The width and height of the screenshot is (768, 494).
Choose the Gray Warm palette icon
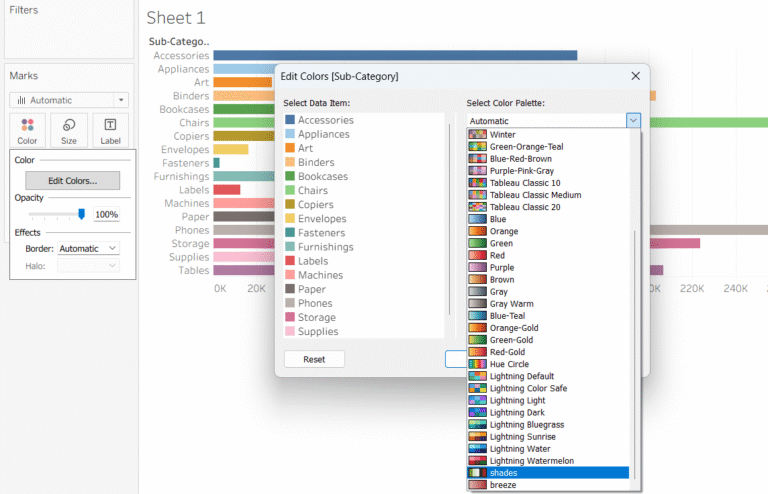(x=478, y=304)
